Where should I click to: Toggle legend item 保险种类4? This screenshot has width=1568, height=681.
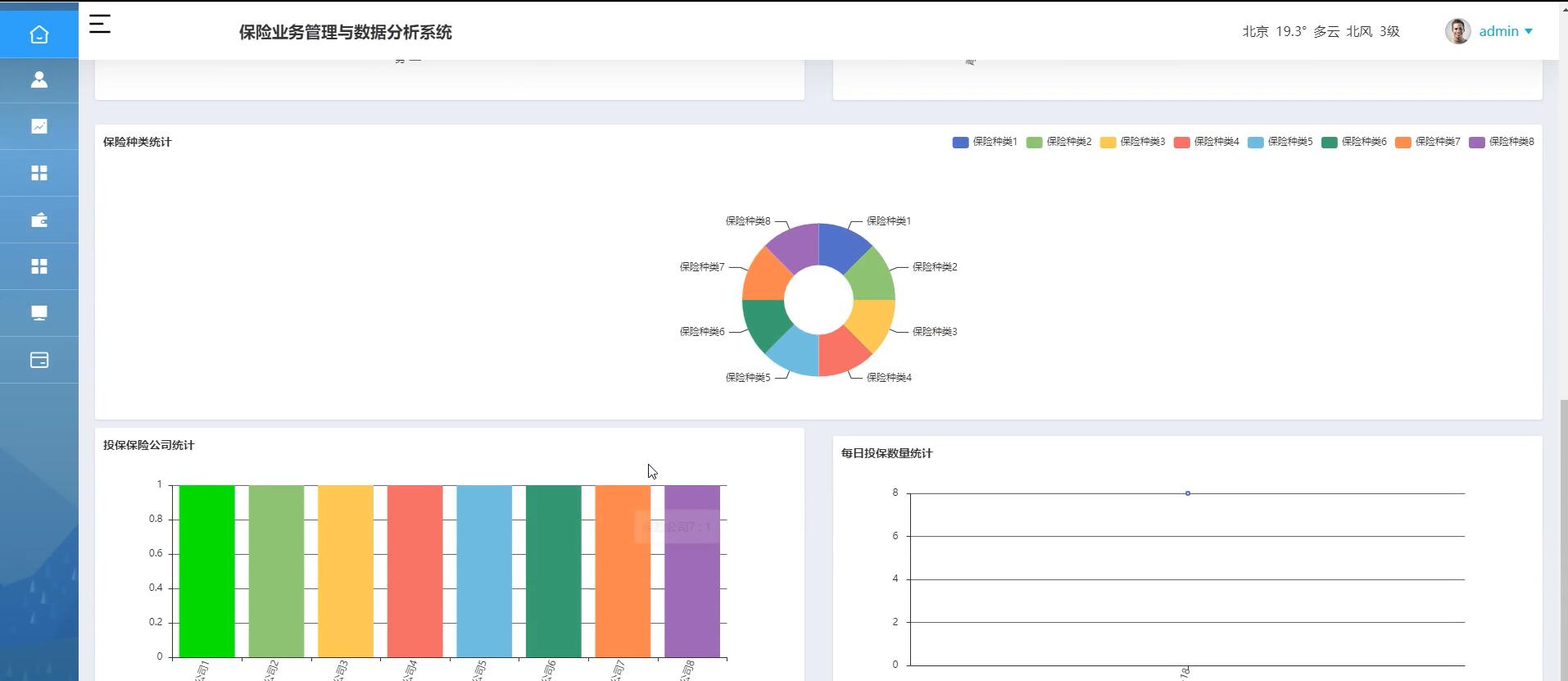pyautogui.click(x=1206, y=142)
